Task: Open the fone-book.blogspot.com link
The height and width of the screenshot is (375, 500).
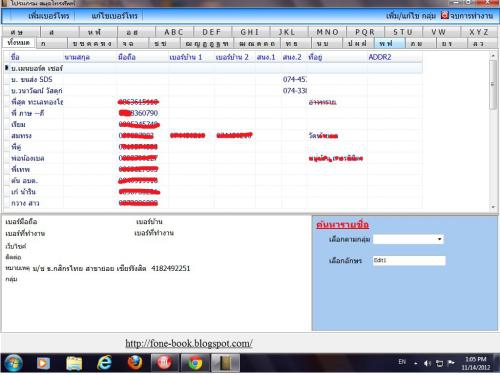Action: pyautogui.click(x=189, y=343)
